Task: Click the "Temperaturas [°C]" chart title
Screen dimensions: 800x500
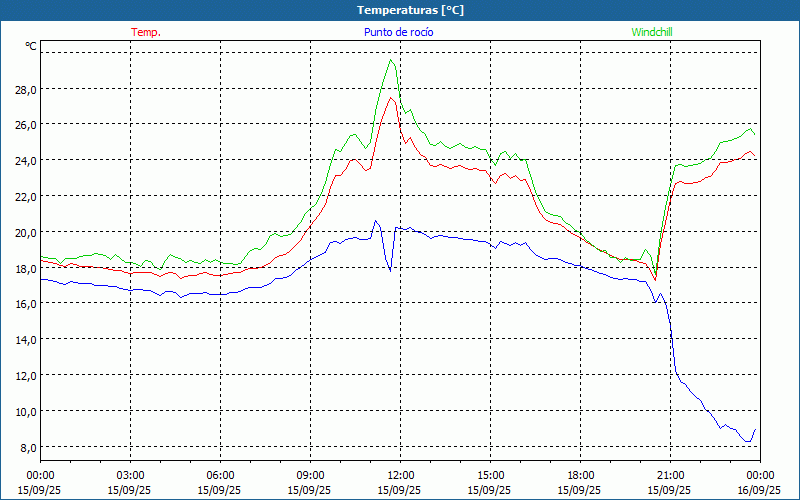Action: click(410, 10)
